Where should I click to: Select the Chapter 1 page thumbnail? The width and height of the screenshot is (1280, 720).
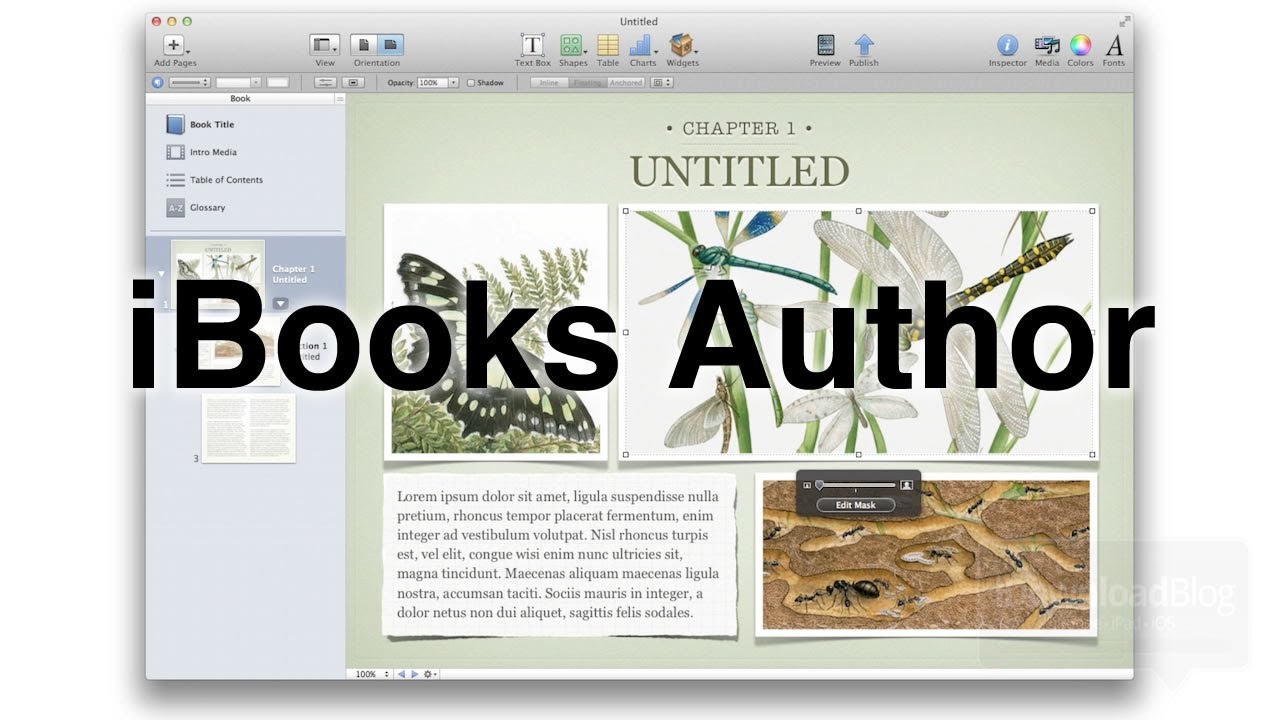tap(217, 272)
